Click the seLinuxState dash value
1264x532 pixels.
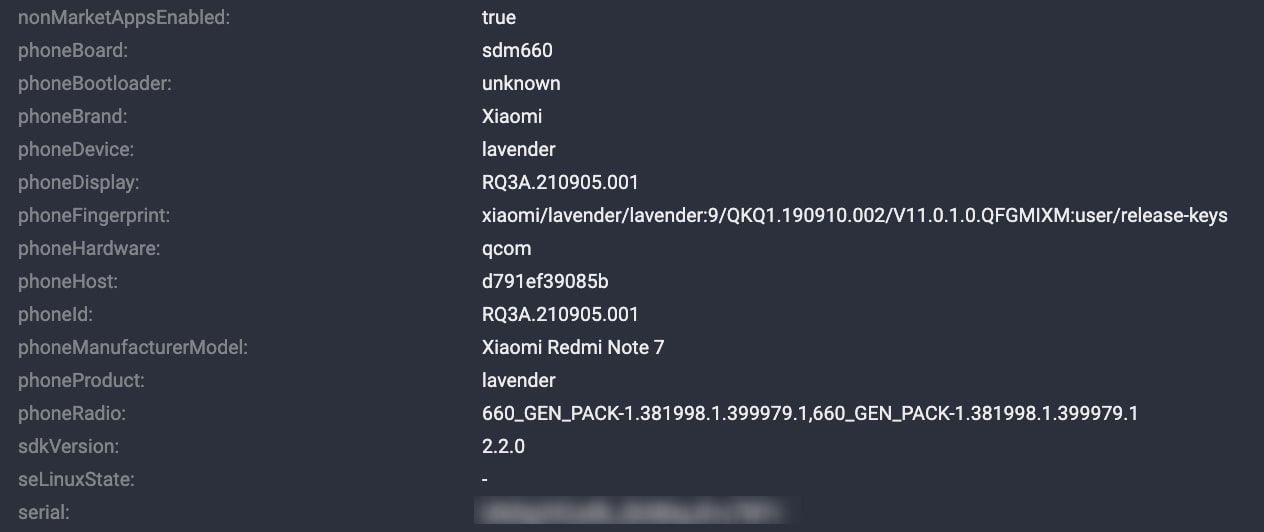485,479
